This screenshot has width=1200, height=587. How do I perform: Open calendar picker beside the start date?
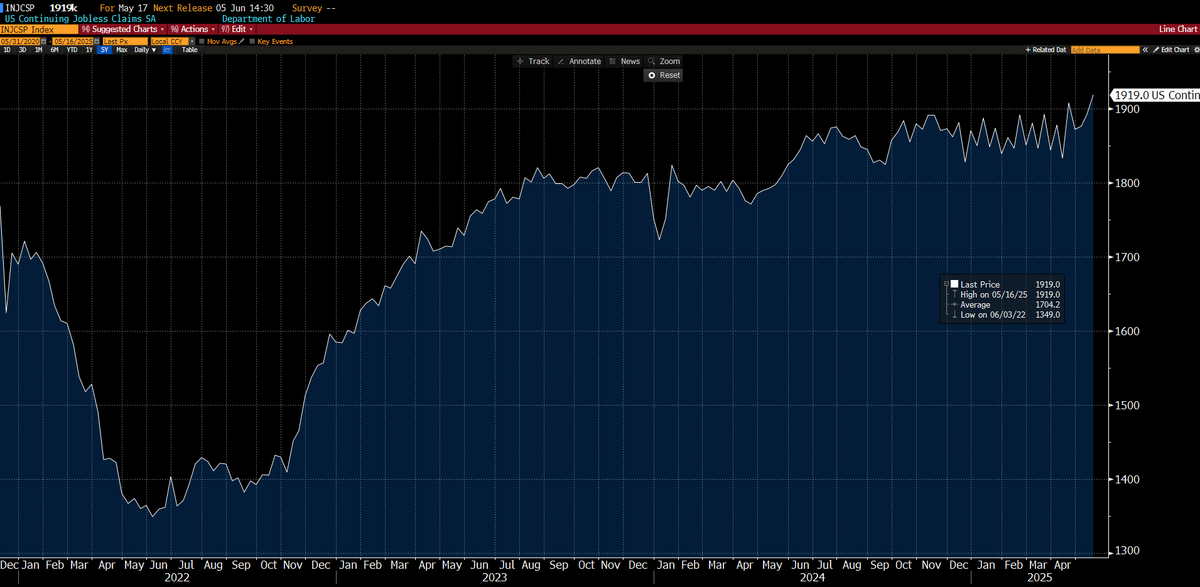coord(44,41)
